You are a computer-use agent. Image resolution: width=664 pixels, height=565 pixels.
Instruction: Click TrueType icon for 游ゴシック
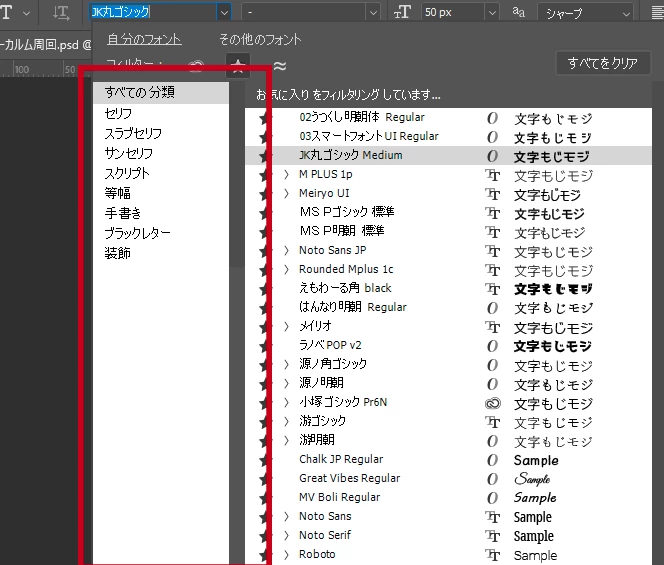click(x=492, y=422)
